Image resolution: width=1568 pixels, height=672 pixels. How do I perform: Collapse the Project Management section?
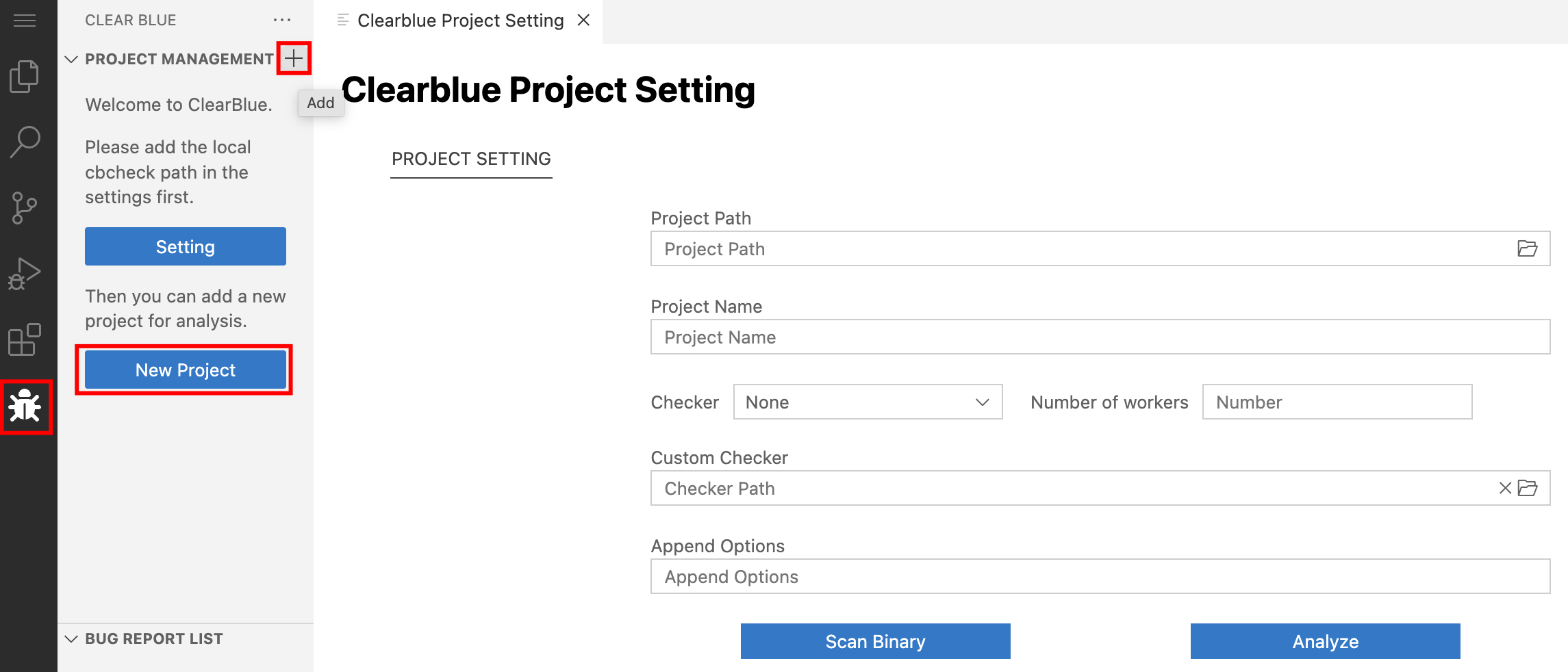pos(71,60)
